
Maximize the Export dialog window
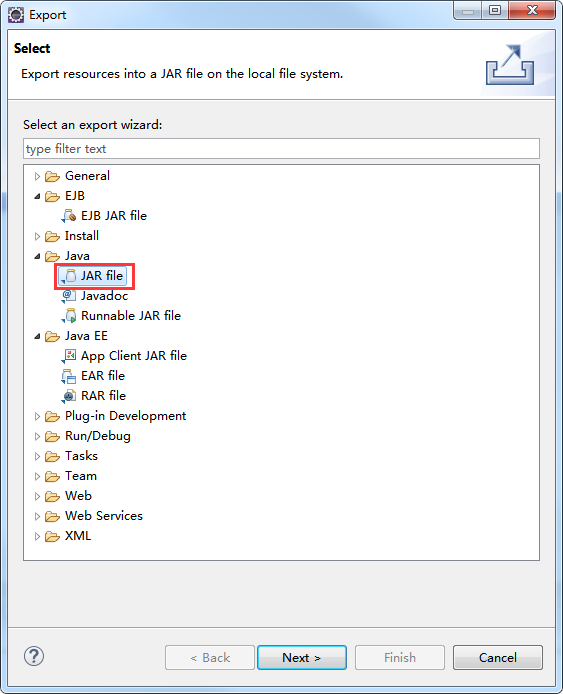click(x=495, y=10)
